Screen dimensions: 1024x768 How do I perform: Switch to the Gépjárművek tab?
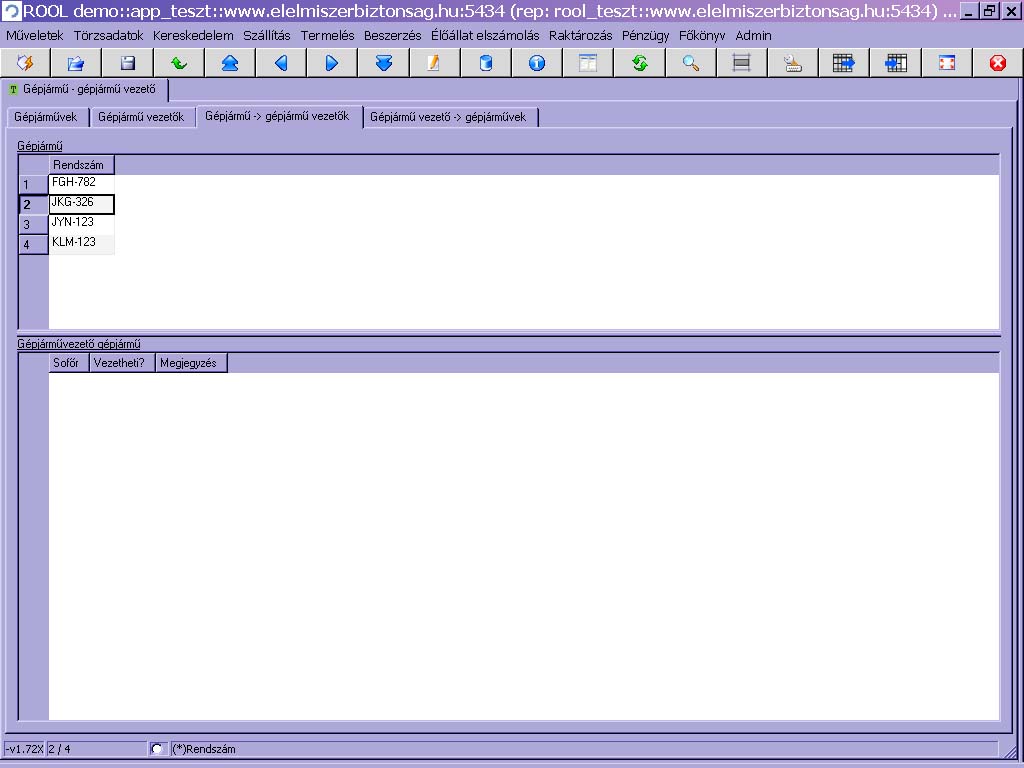[45, 117]
